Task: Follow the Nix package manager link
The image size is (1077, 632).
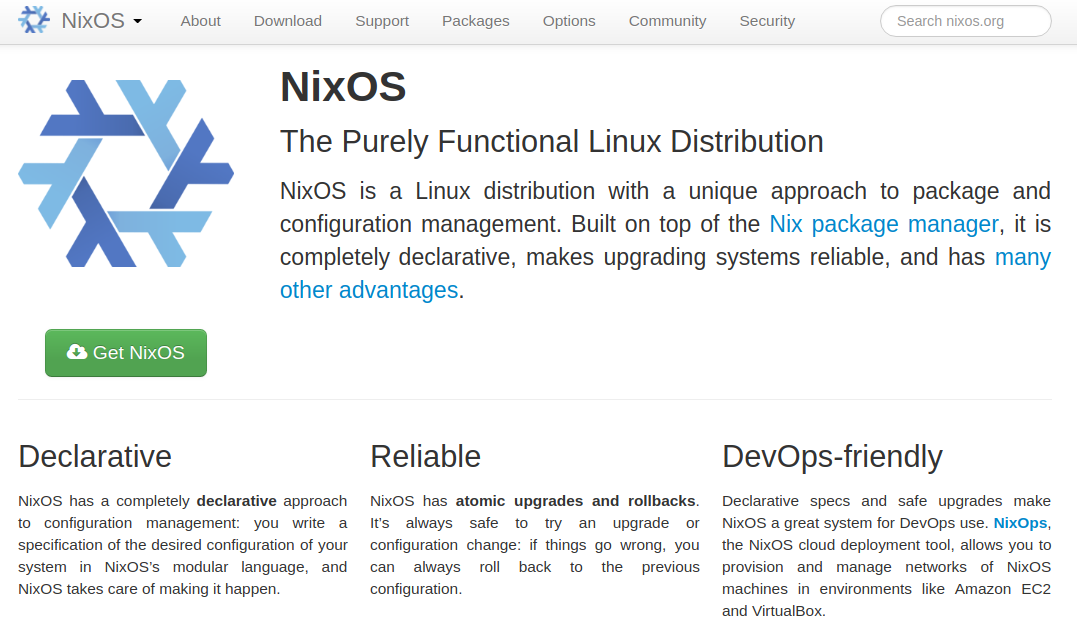Action: pyautogui.click(x=883, y=224)
